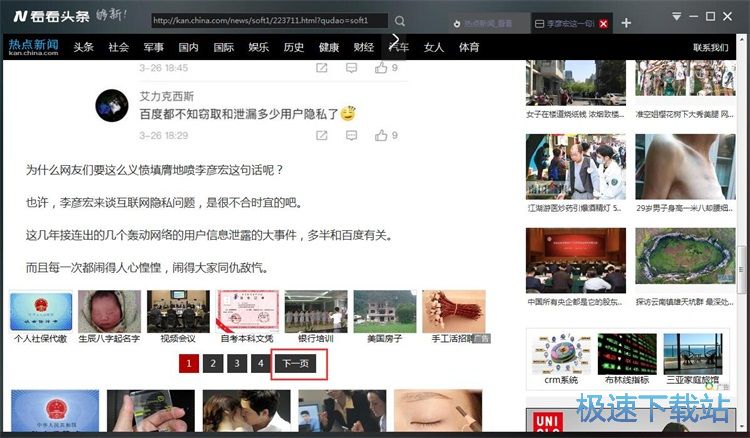The image size is (750, 438).
Task: Click the 联系我们 link
Action: coord(711,47)
